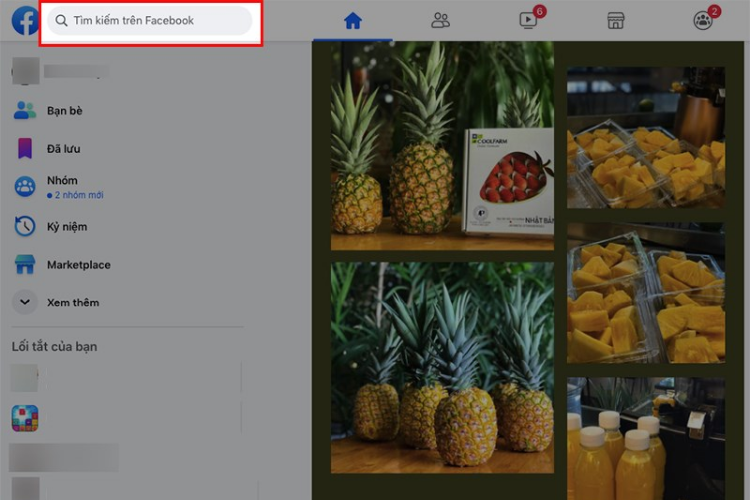This screenshot has width=750, height=500.
Task: Open Kỷ niệm memories
Action: coord(67,226)
